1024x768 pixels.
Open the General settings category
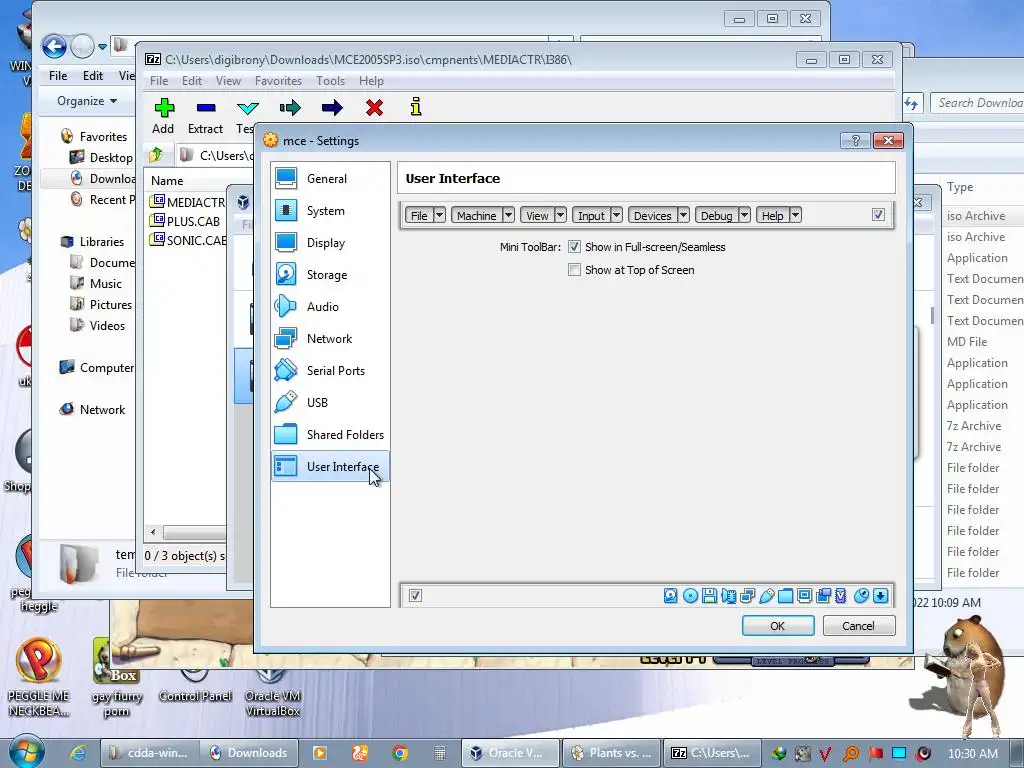pyautogui.click(x=330, y=178)
